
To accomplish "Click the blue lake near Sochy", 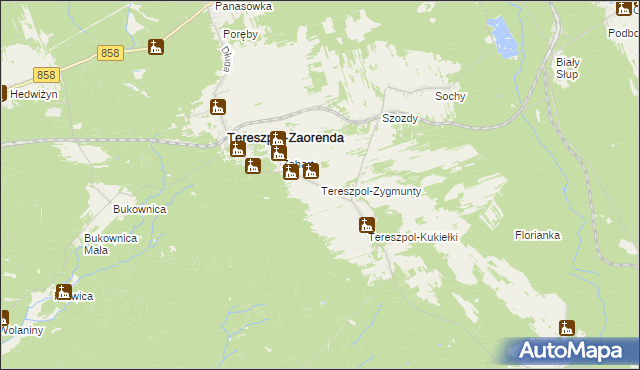I will 503,38.
